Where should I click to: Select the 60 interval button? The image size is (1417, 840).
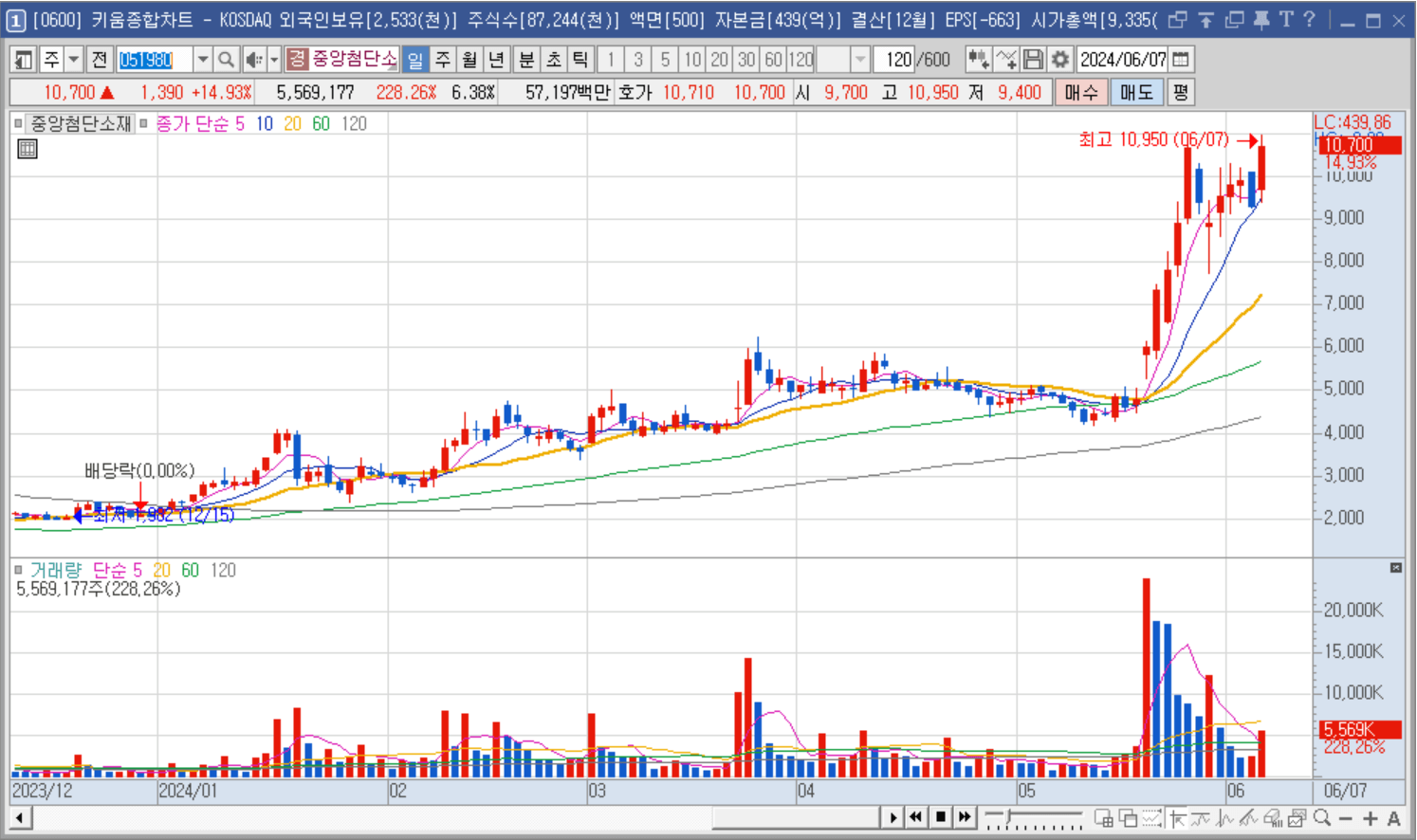click(774, 60)
